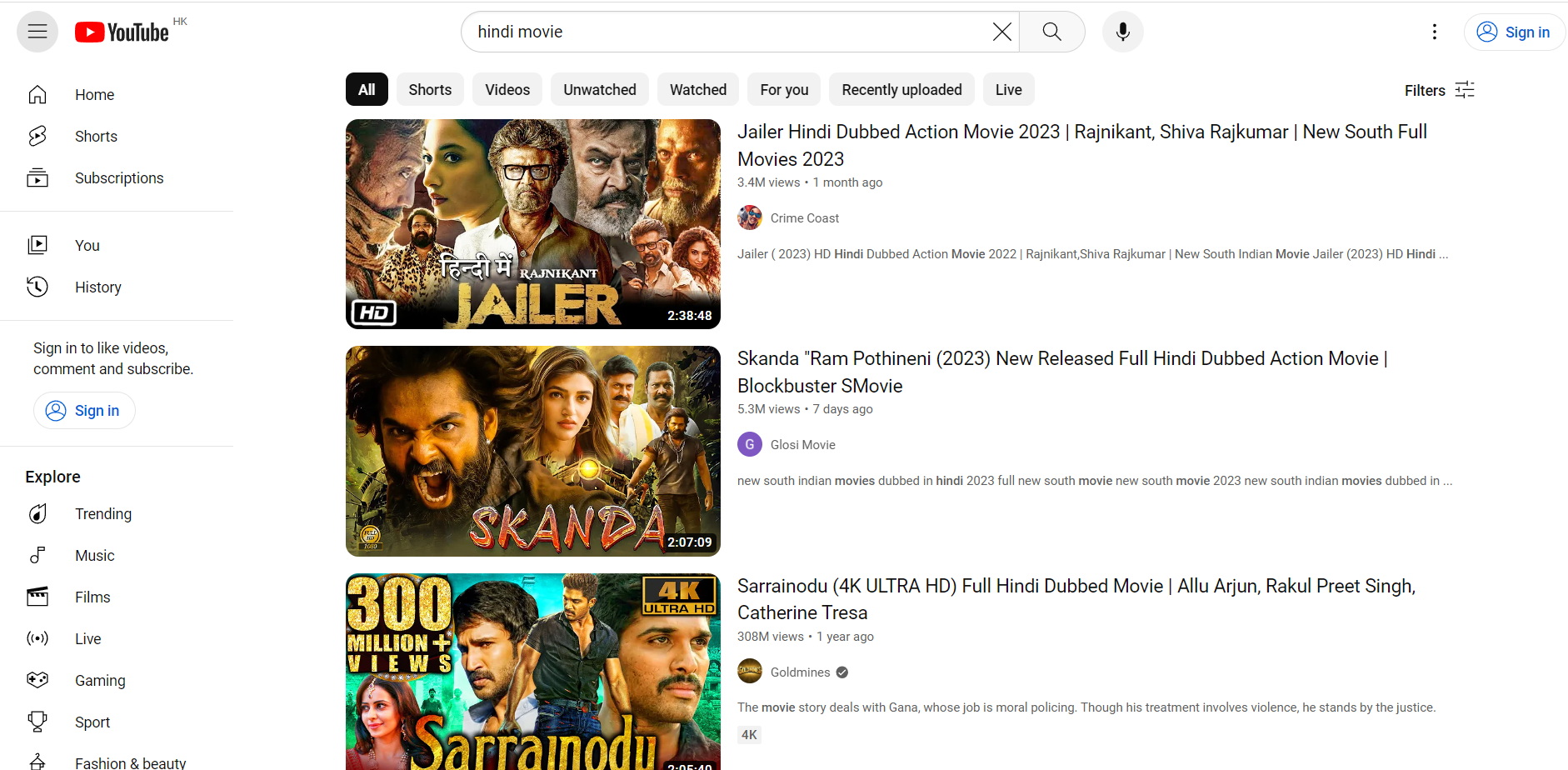Image resolution: width=1568 pixels, height=770 pixels.
Task: Open the You section
Action: tap(117, 246)
